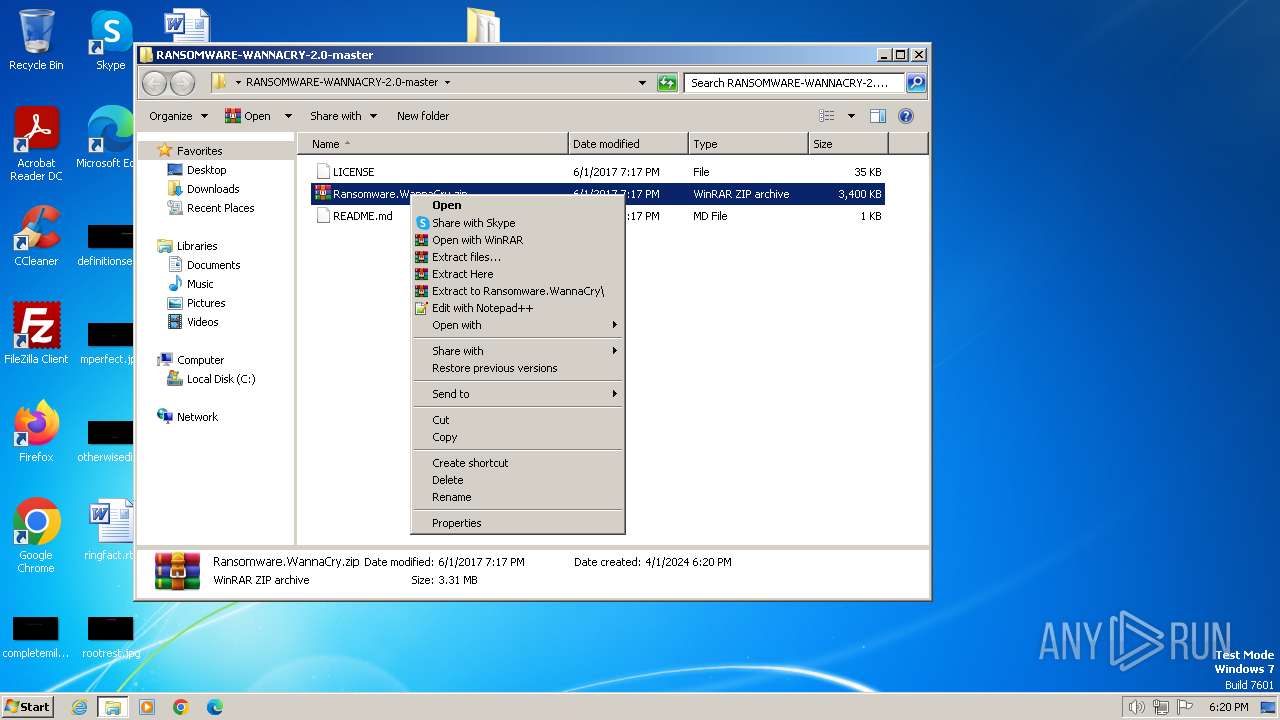Open Edge from the taskbar
The image size is (1280, 720).
point(214,707)
